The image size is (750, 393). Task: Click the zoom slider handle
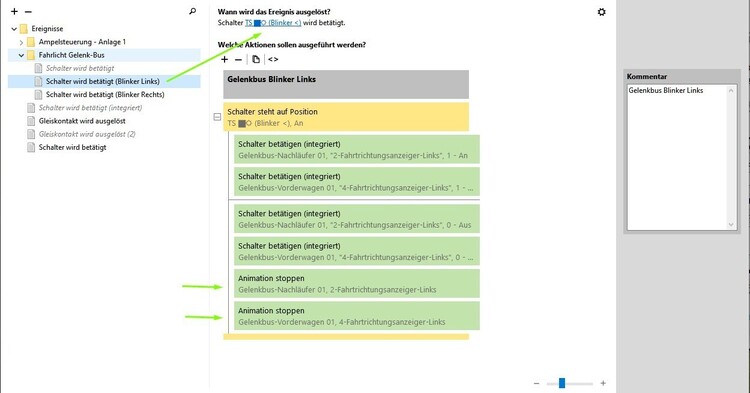pos(562,383)
